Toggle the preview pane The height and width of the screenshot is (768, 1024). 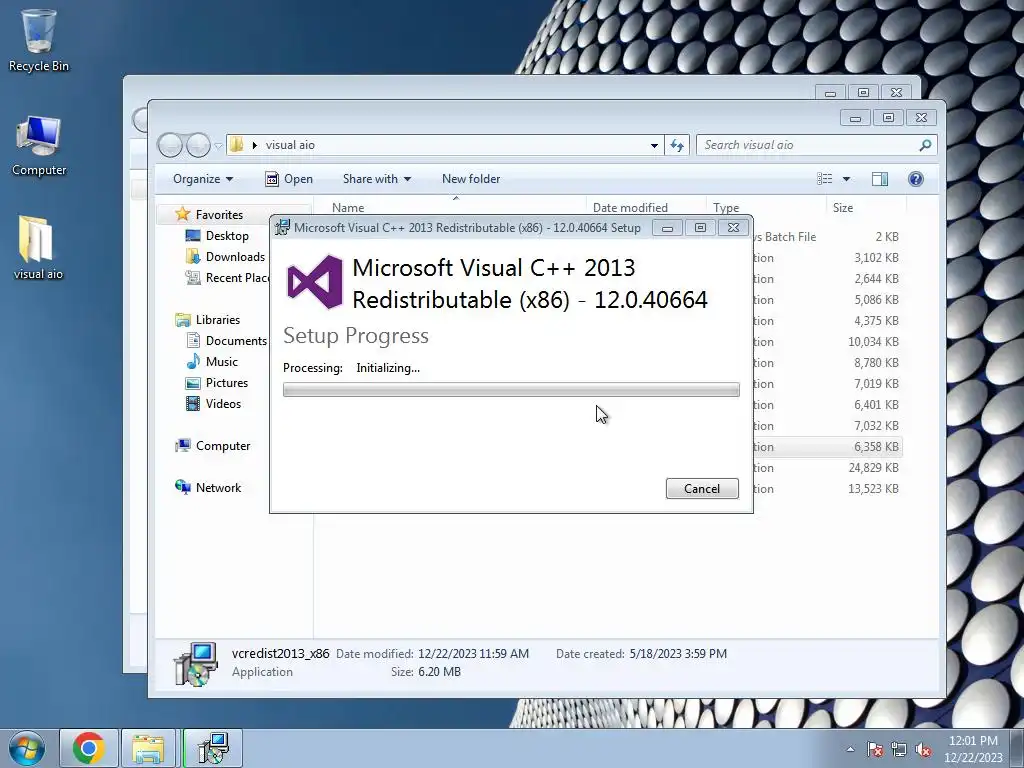[880, 179]
